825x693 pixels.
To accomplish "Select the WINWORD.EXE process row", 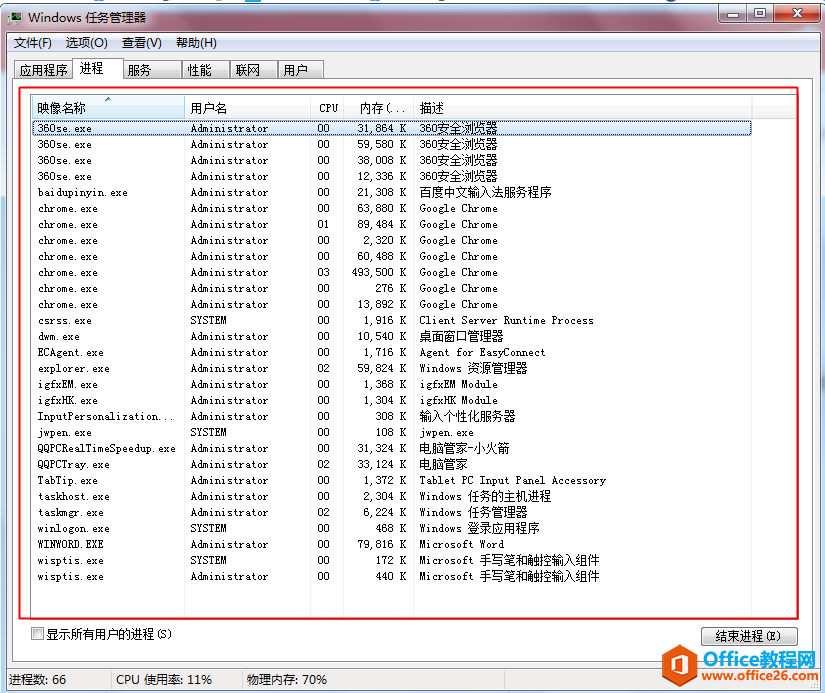I will (x=70, y=544).
